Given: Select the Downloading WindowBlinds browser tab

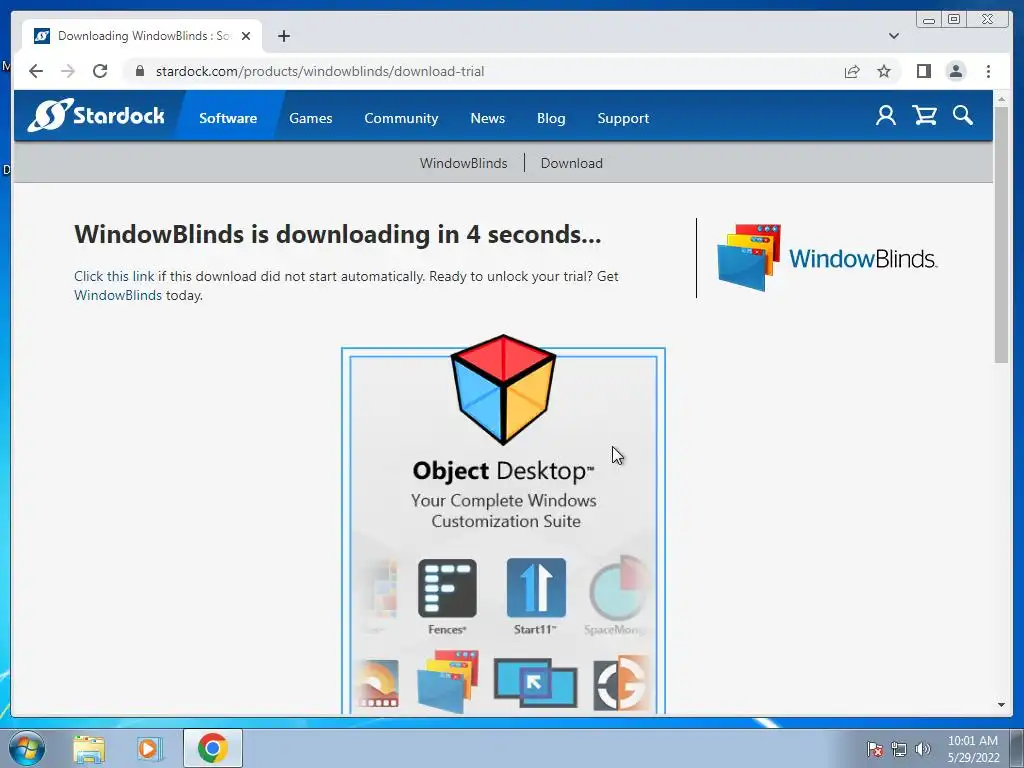Looking at the screenshot, I should point(142,36).
